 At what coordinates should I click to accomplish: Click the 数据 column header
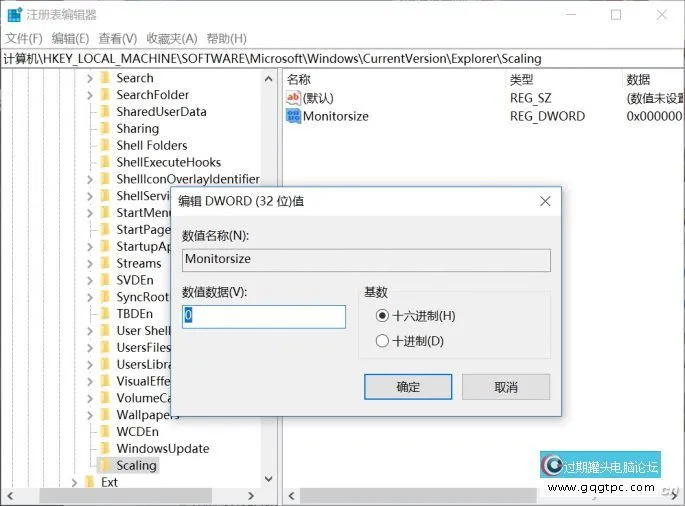[x=638, y=80]
